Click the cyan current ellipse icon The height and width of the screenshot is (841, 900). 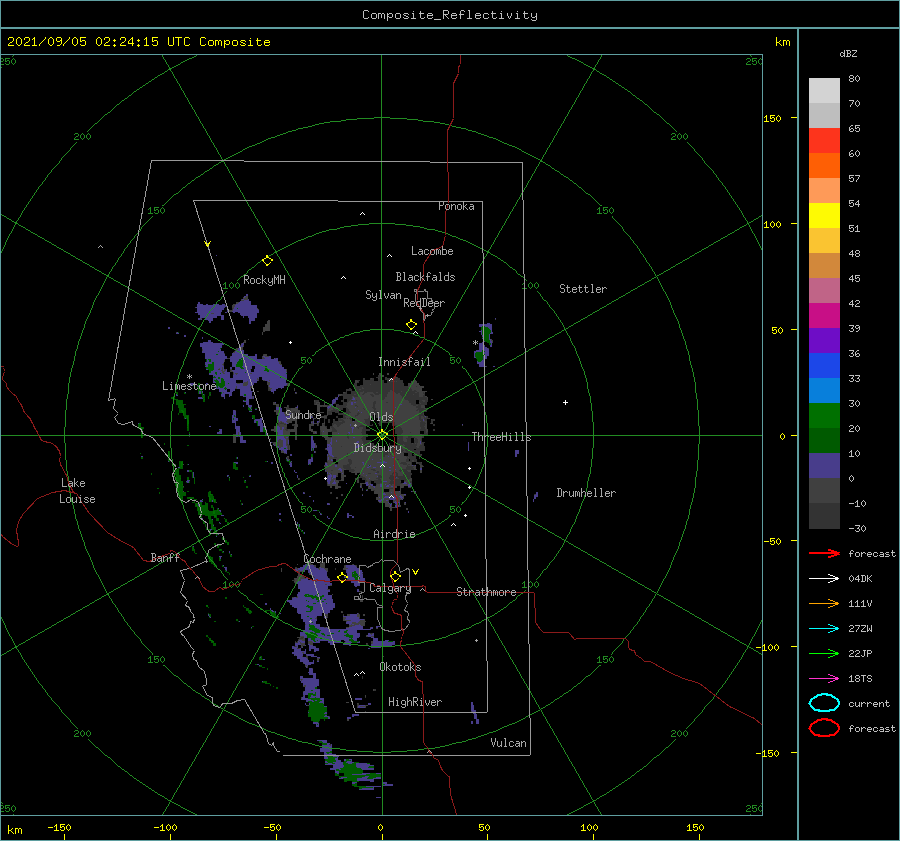point(824,703)
